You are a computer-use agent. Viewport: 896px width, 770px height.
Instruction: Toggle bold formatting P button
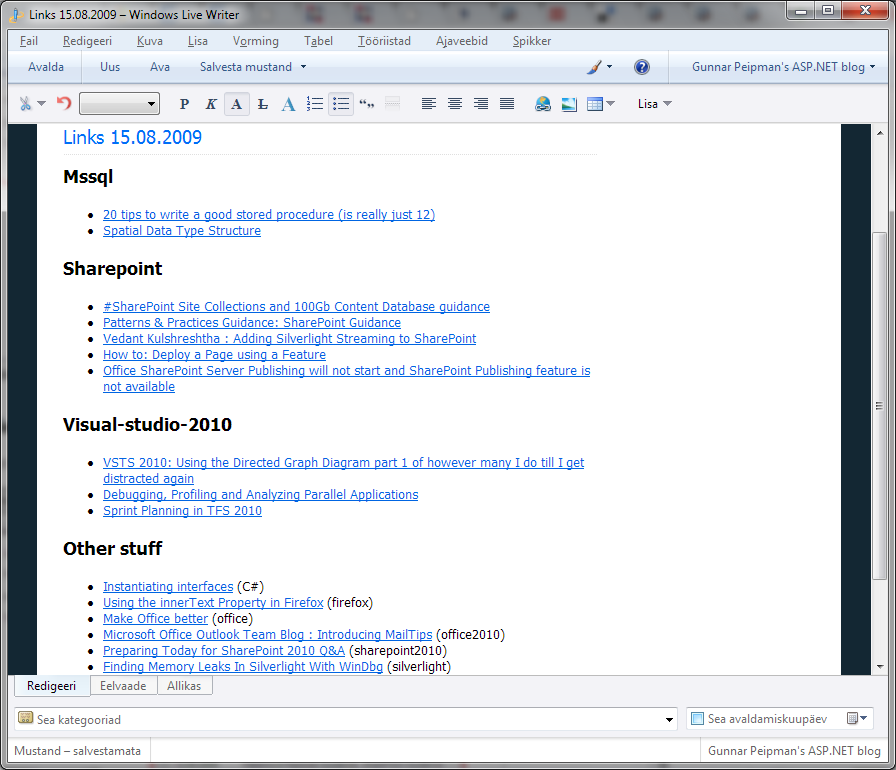tap(184, 104)
